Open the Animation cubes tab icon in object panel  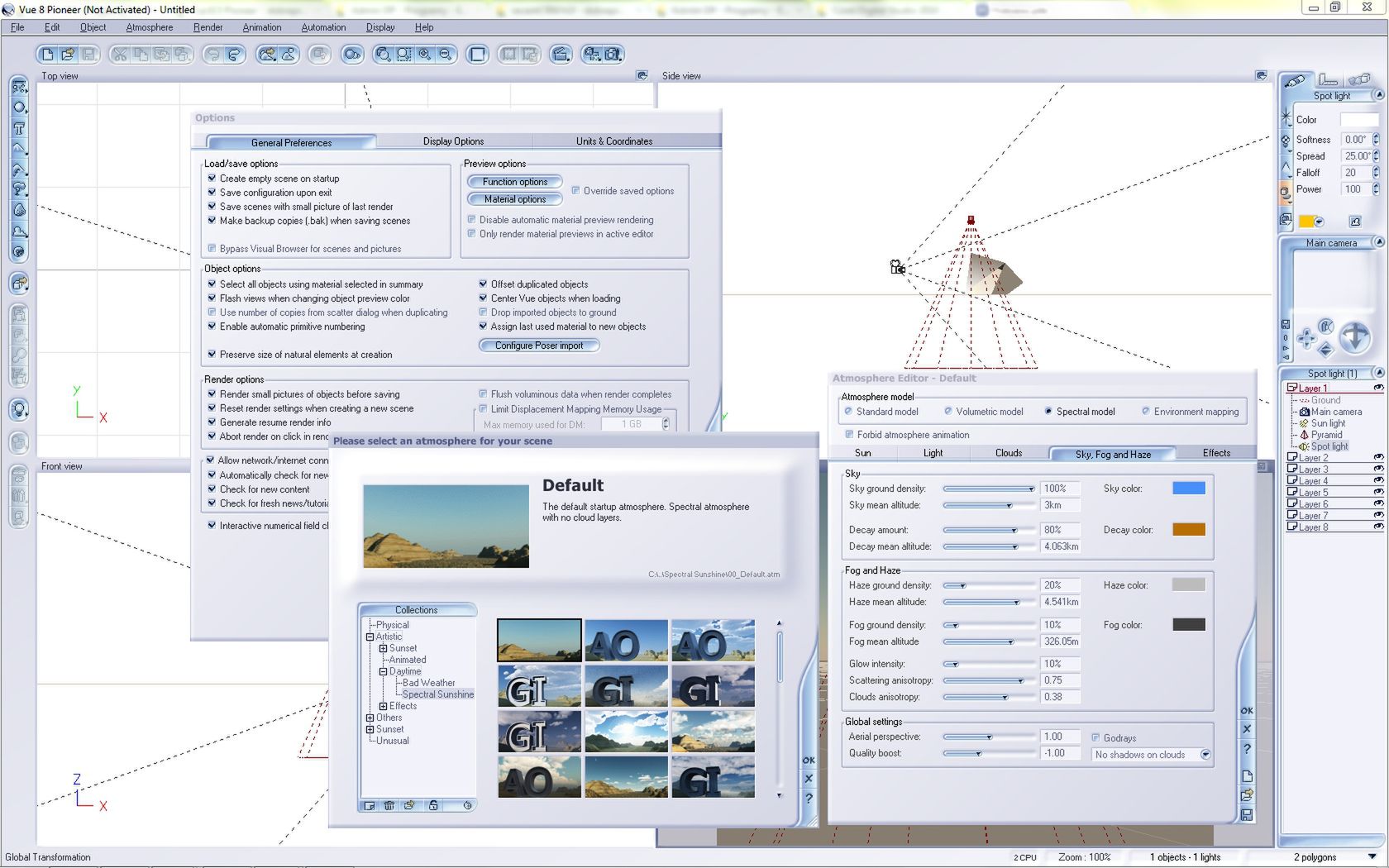point(1358,79)
